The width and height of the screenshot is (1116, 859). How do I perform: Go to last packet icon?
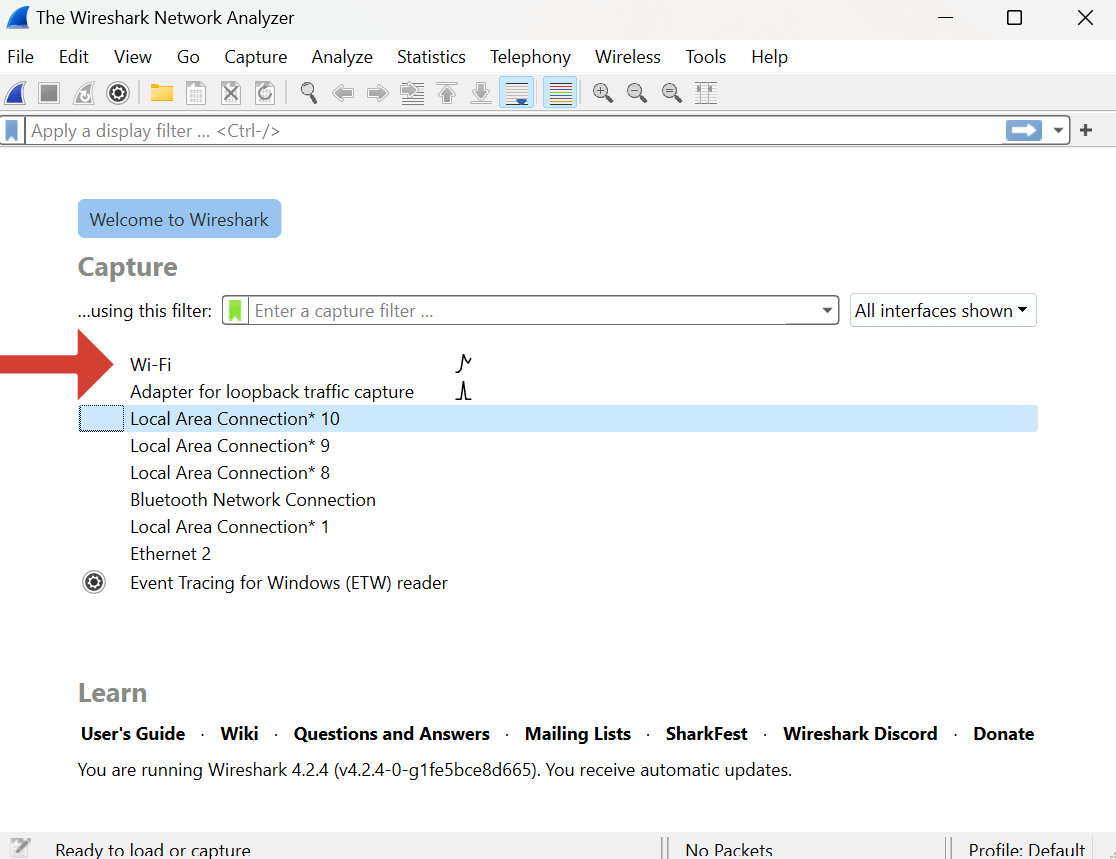pyautogui.click(x=481, y=93)
